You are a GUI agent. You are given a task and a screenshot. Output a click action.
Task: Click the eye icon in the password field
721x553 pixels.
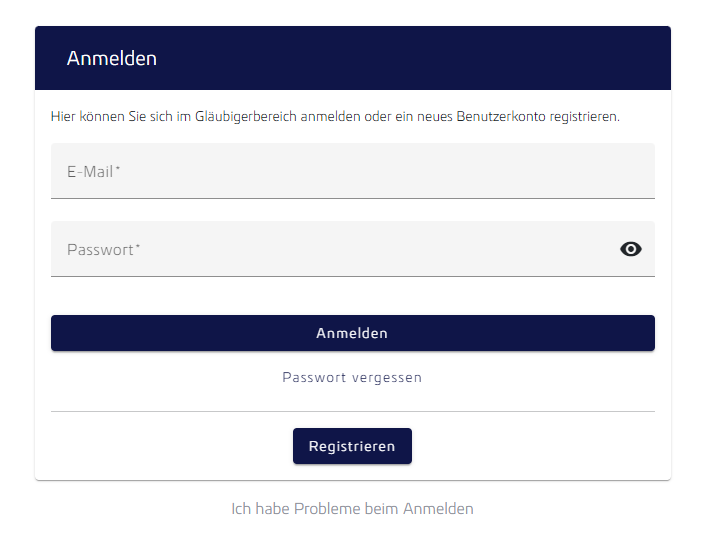point(630,249)
